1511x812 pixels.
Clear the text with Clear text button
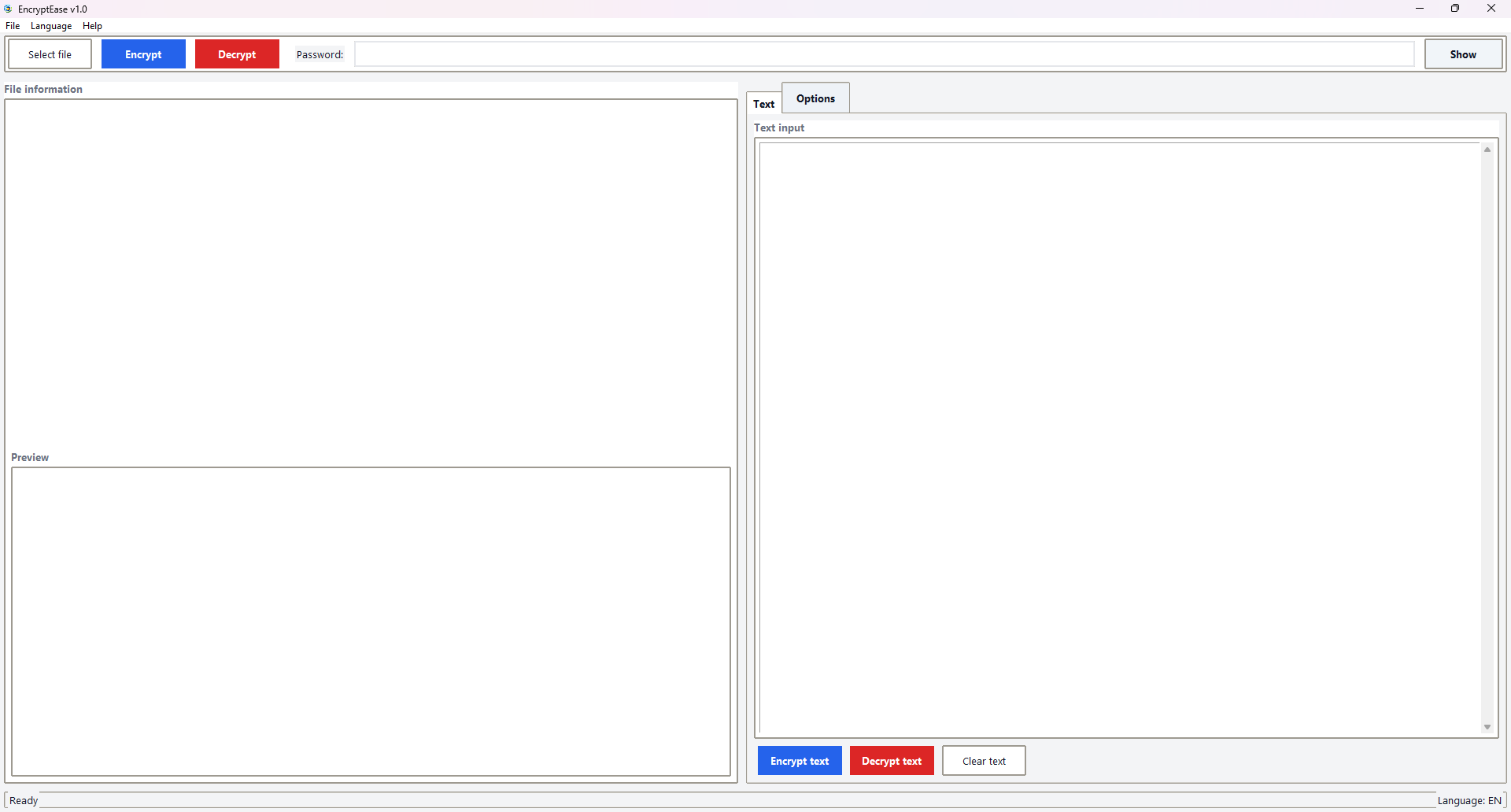[983, 760]
